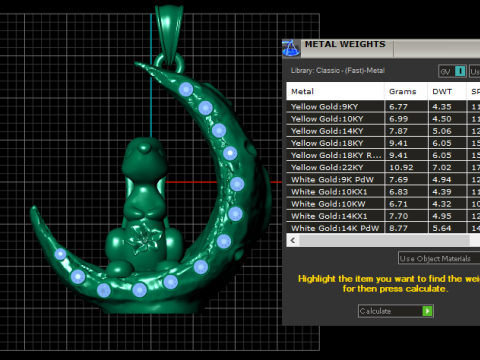Select the Yellow Gold:10KY row

click(383, 119)
